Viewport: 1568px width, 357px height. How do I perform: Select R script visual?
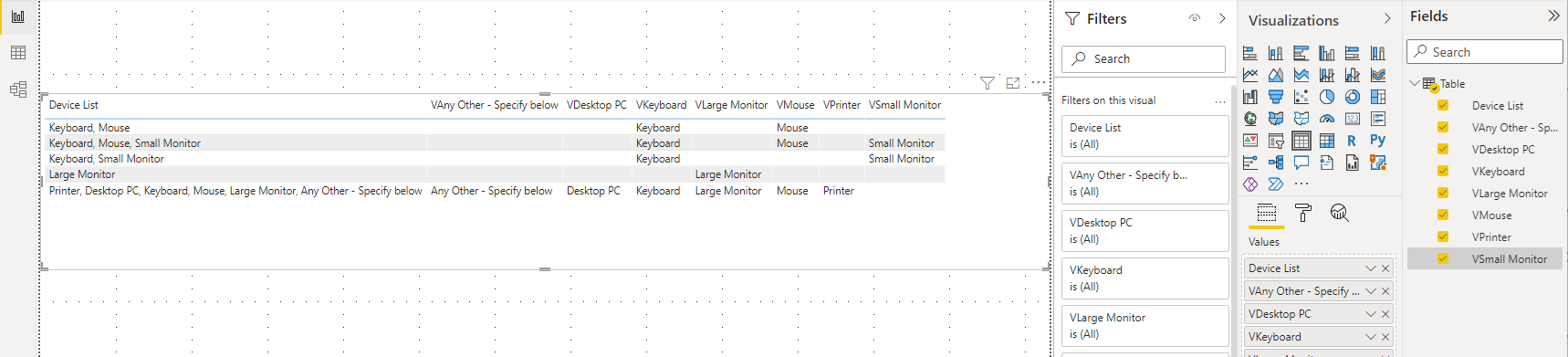click(x=1353, y=141)
